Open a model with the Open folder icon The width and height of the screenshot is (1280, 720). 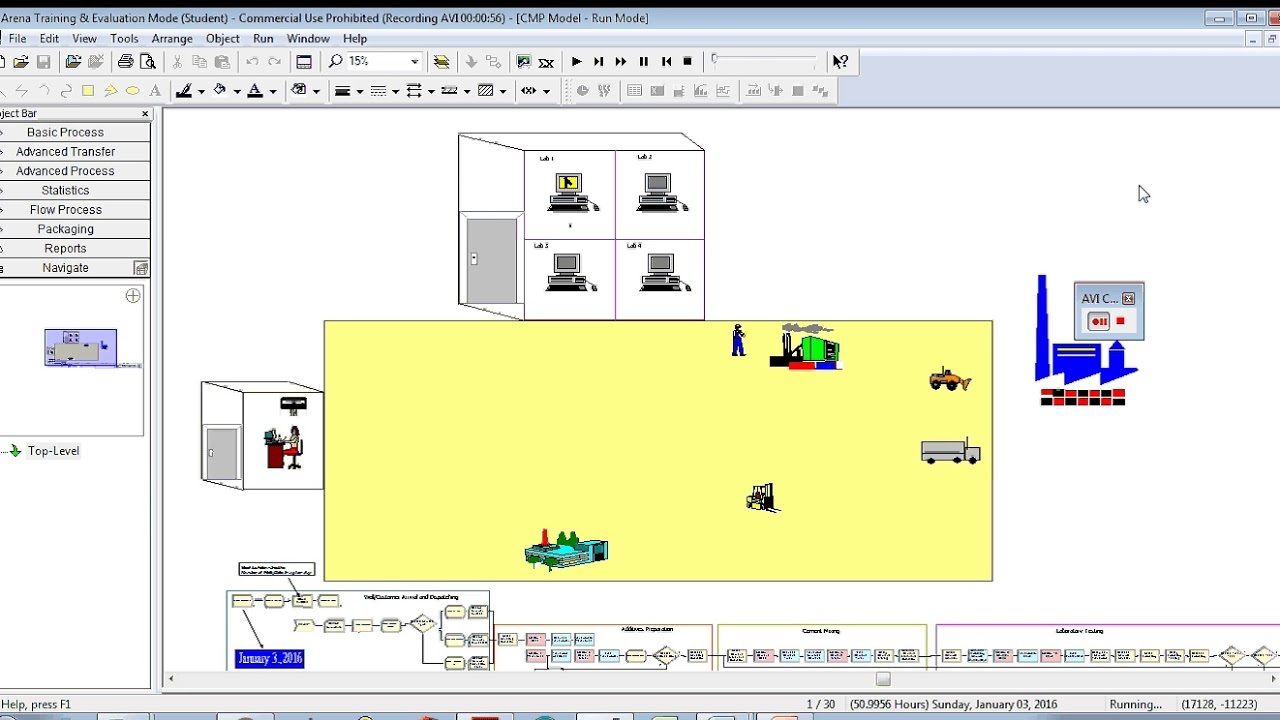(x=21, y=62)
